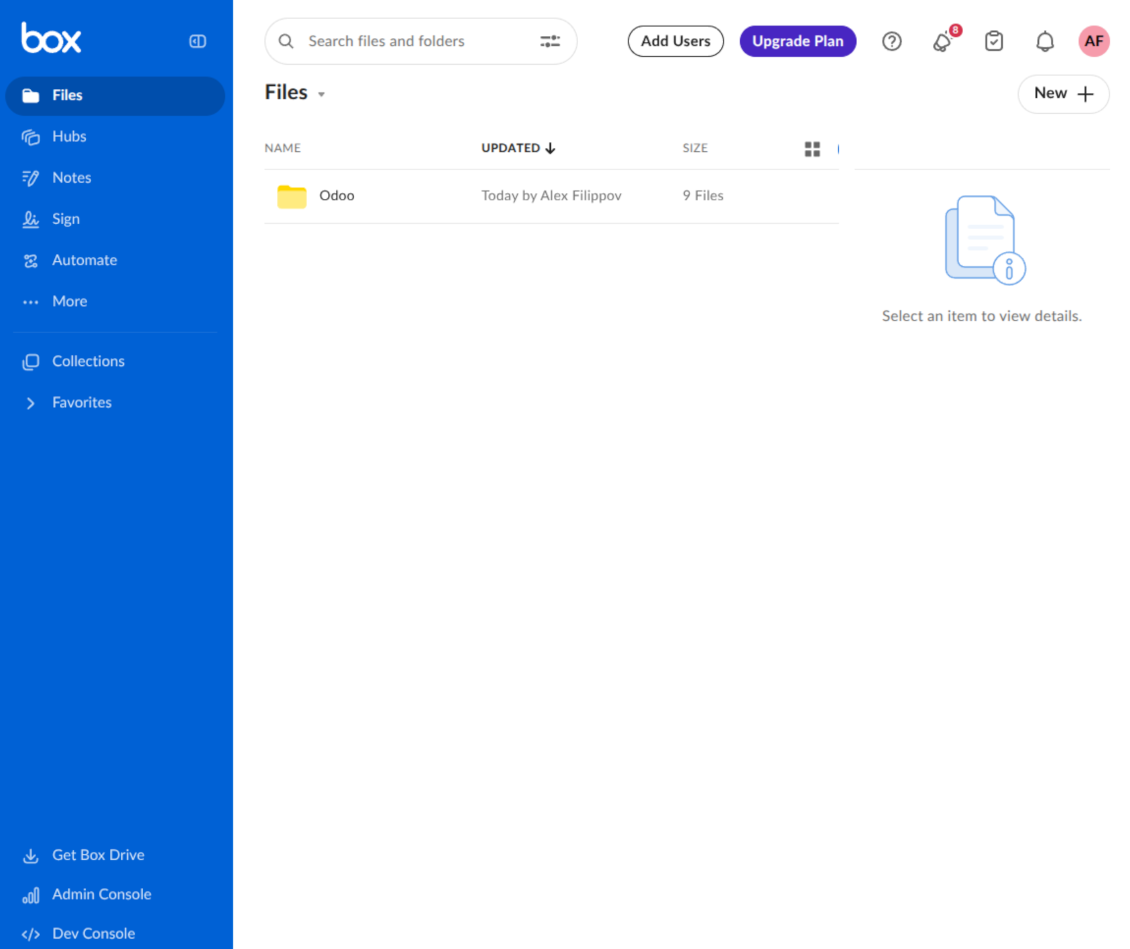This screenshot has height=949, width=1130.
Task: Click the Dev Console code icon
Action: (x=30, y=935)
